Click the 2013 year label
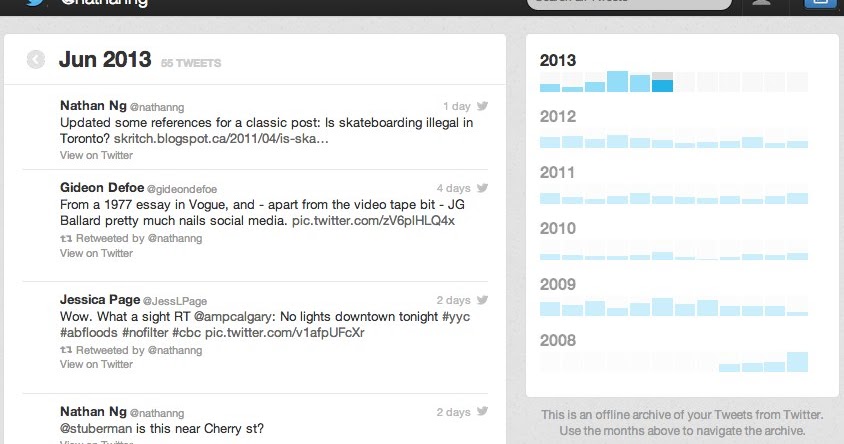This screenshot has width=844, height=444. tap(558, 60)
